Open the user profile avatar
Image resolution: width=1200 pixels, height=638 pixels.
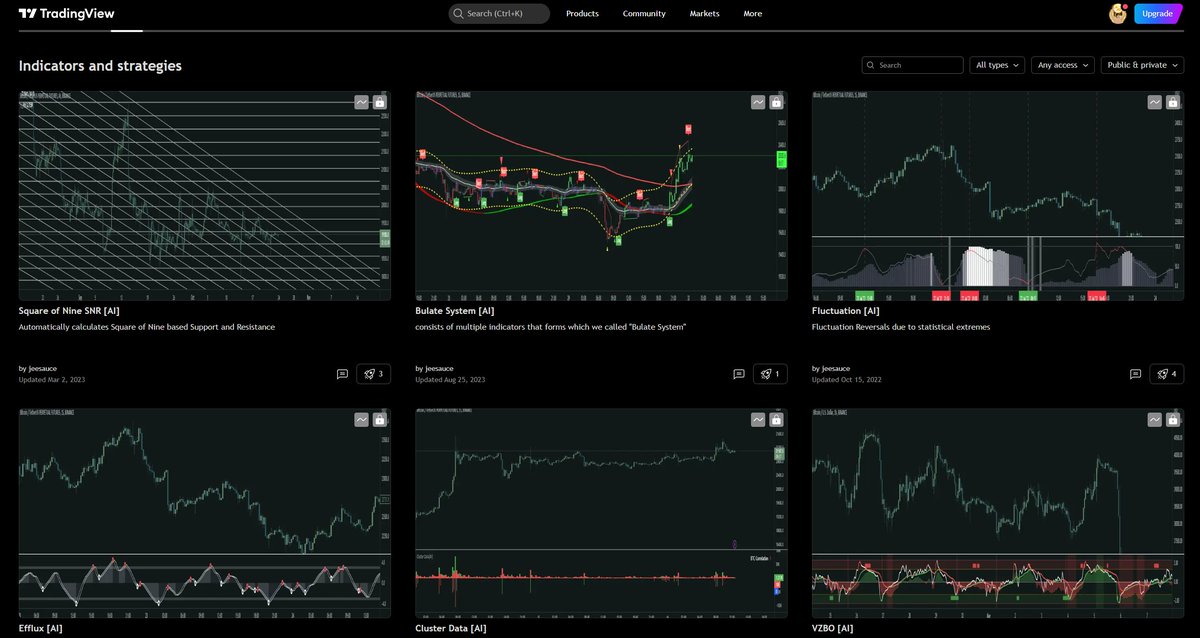1118,14
